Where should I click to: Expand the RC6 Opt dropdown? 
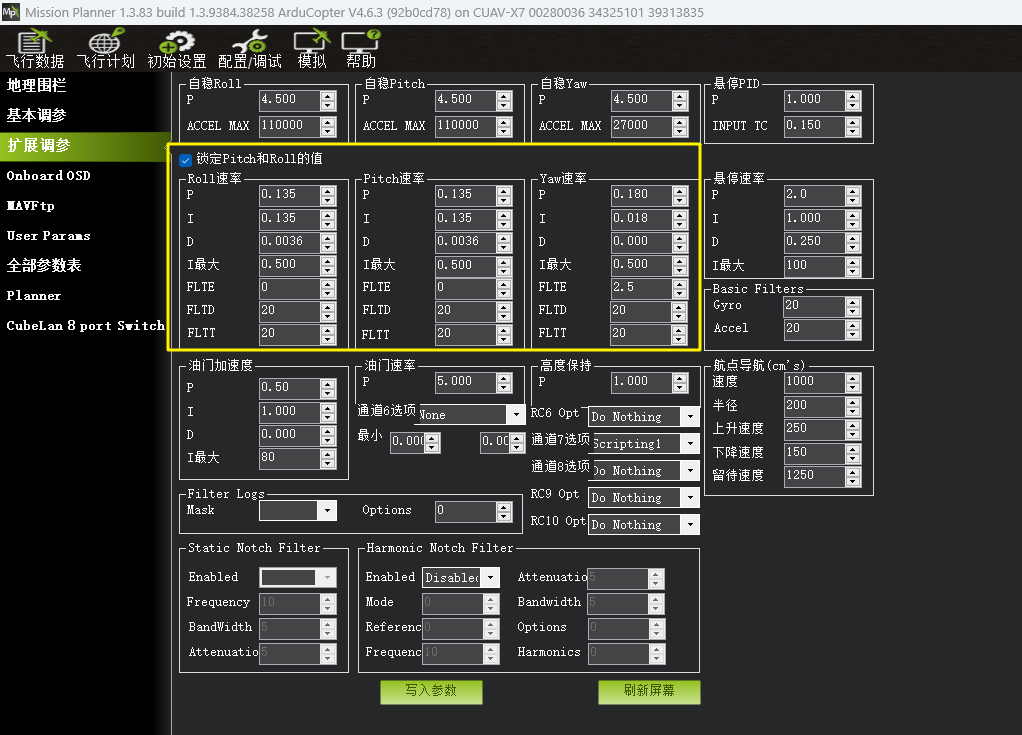(690, 417)
